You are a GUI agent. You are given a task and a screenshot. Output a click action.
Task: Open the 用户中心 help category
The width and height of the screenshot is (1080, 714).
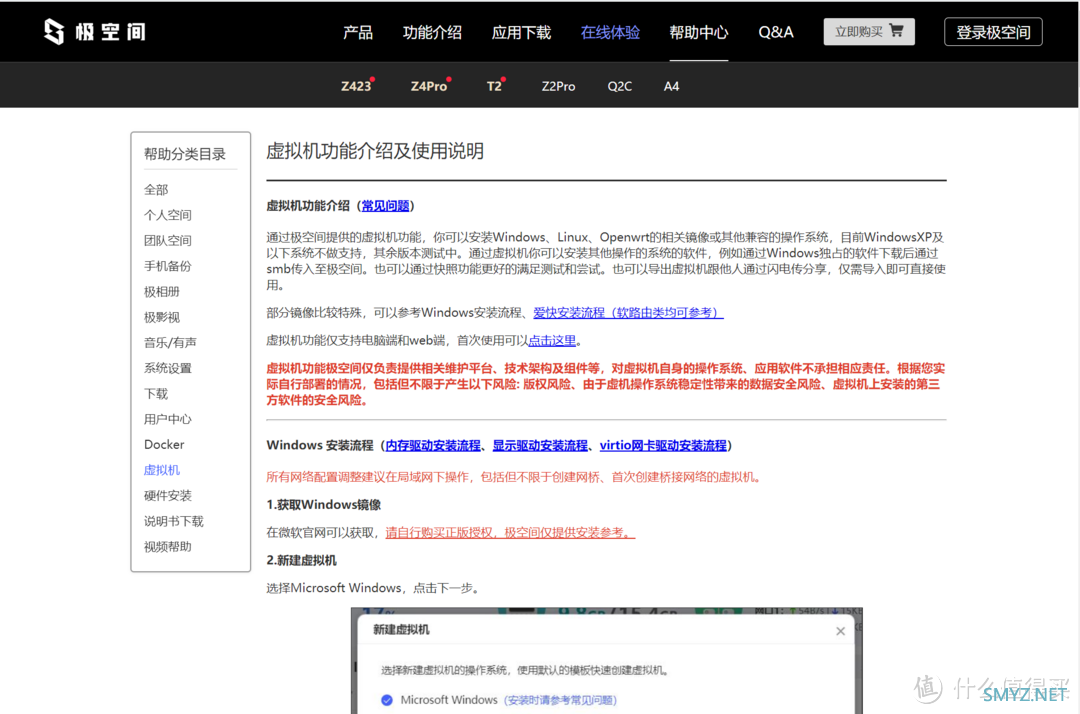(x=167, y=419)
